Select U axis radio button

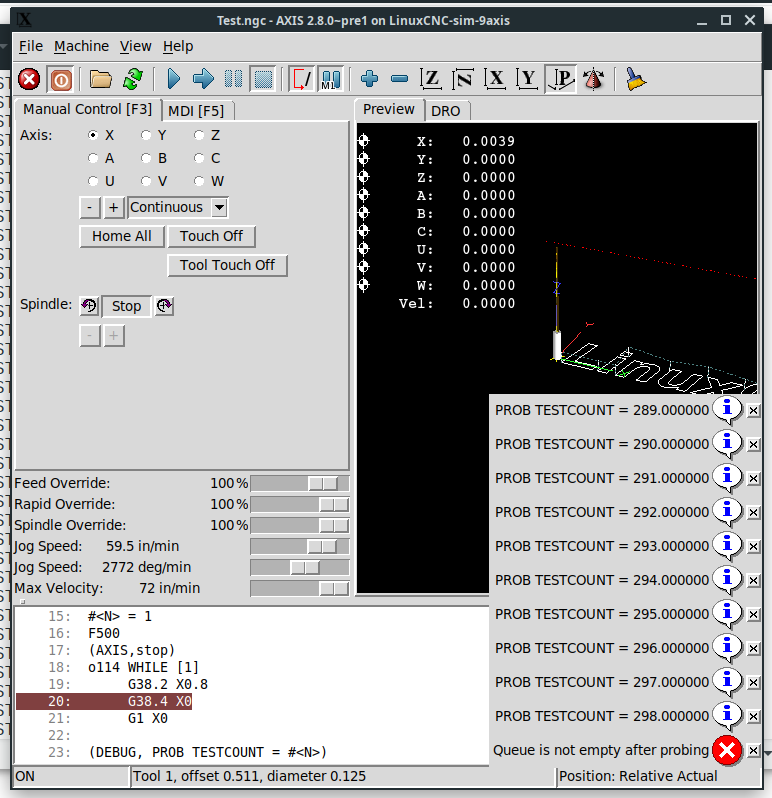pos(93,181)
